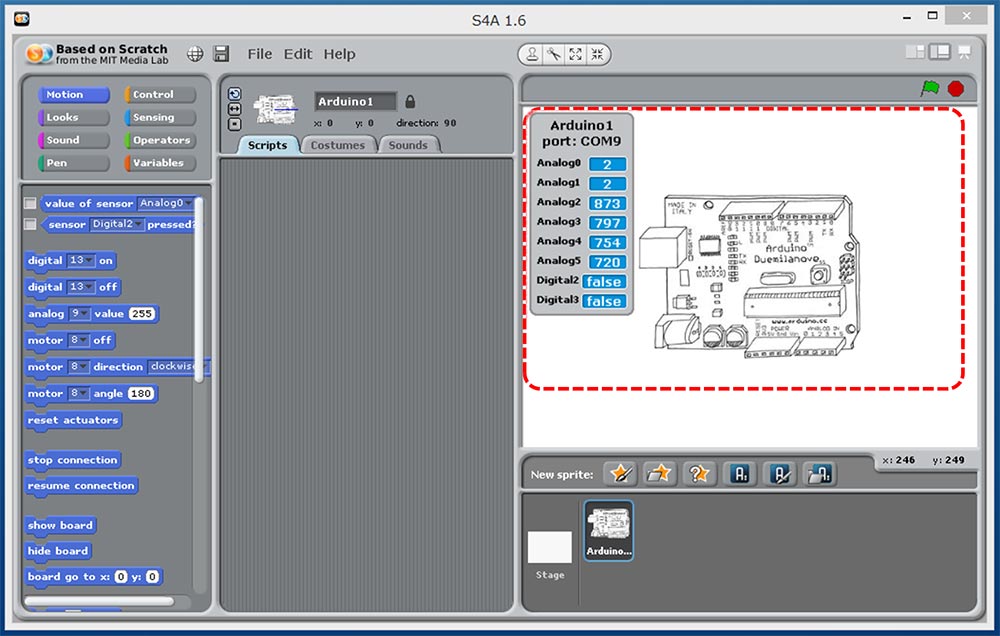Select the Sensing block category
This screenshot has width=1000, height=636.
click(160, 117)
